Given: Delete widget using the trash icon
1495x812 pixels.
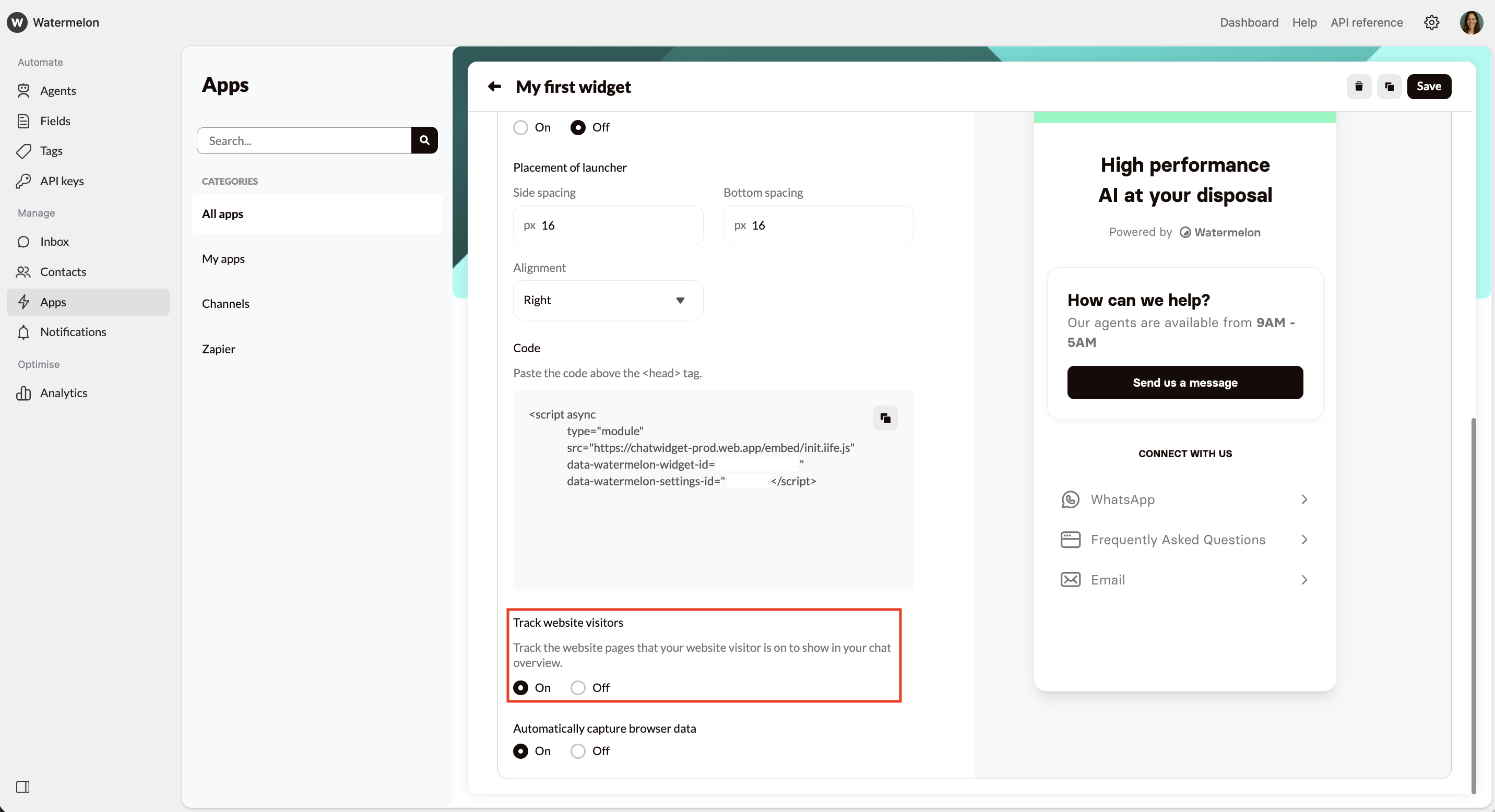Looking at the screenshot, I should click(x=1359, y=87).
